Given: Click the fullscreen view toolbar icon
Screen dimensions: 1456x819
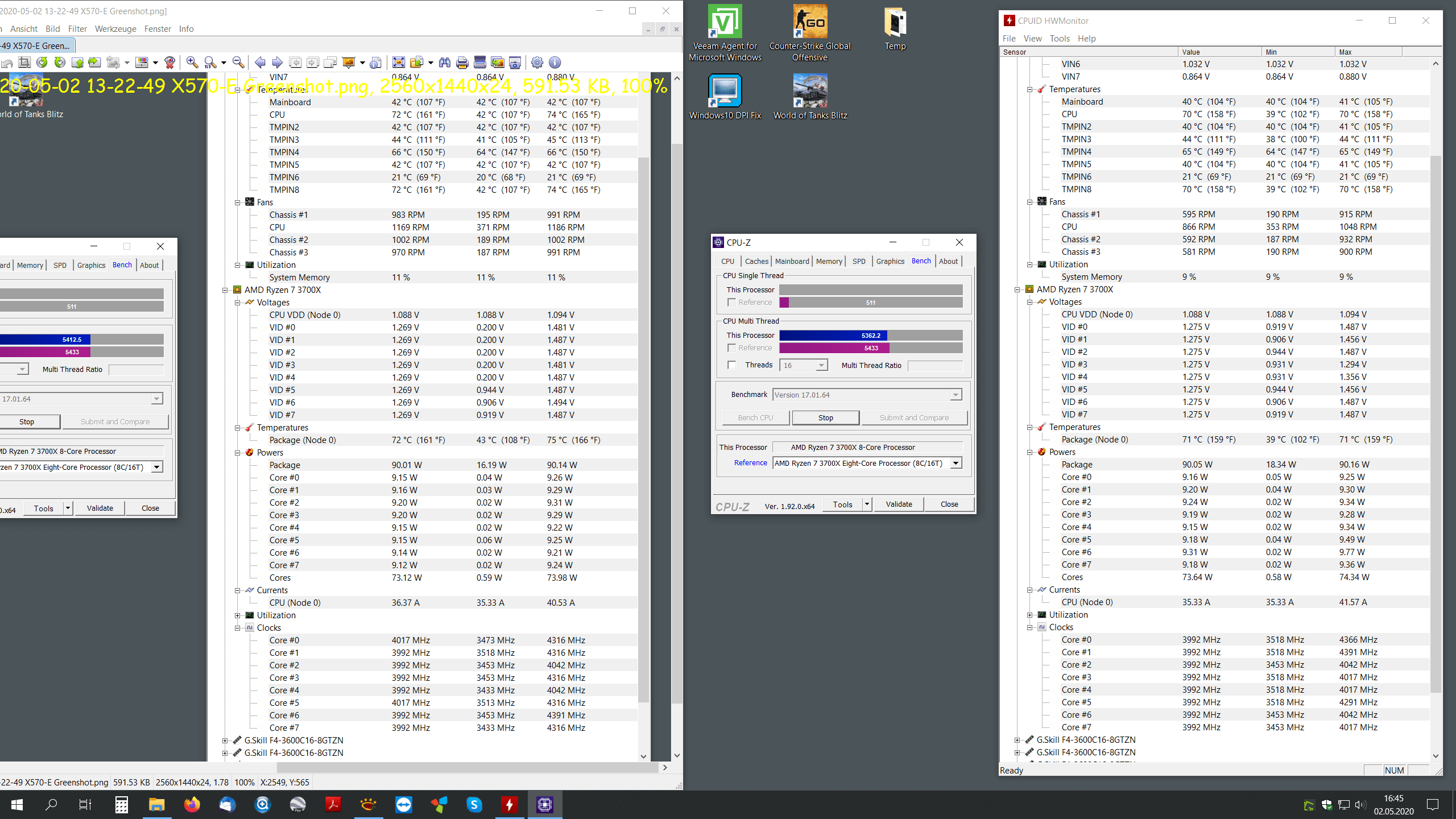Looking at the screenshot, I should (399, 62).
